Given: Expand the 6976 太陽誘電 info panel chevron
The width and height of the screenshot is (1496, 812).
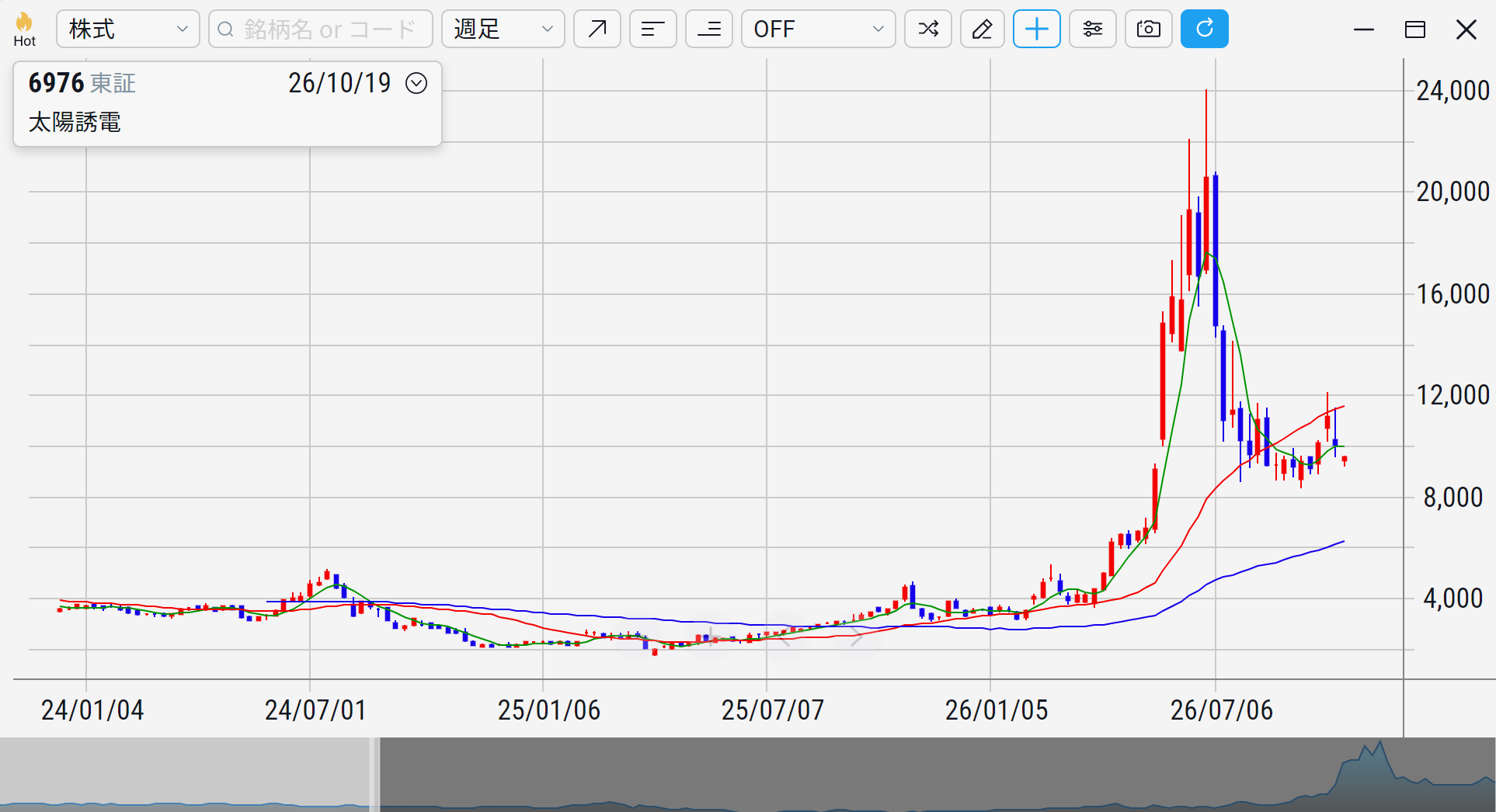Looking at the screenshot, I should (x=416, y=83).
